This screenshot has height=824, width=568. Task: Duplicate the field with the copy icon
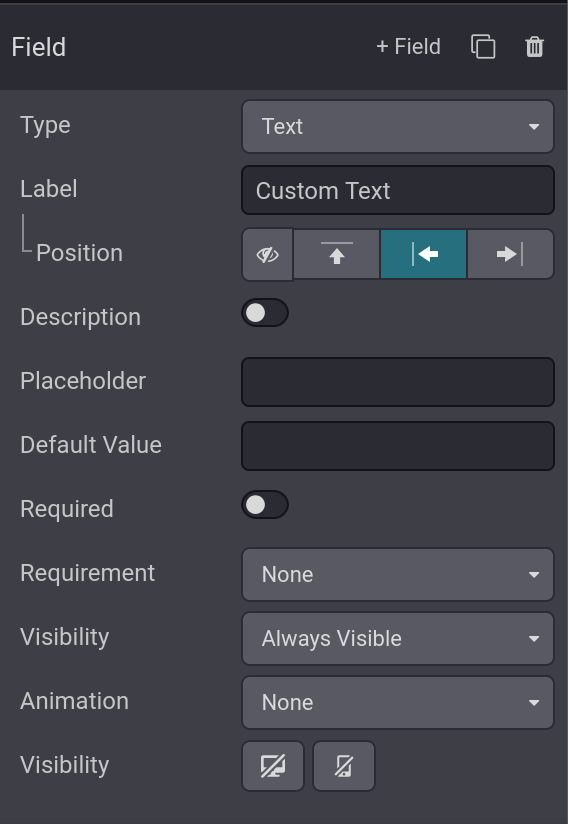click(x=483, y=47)
